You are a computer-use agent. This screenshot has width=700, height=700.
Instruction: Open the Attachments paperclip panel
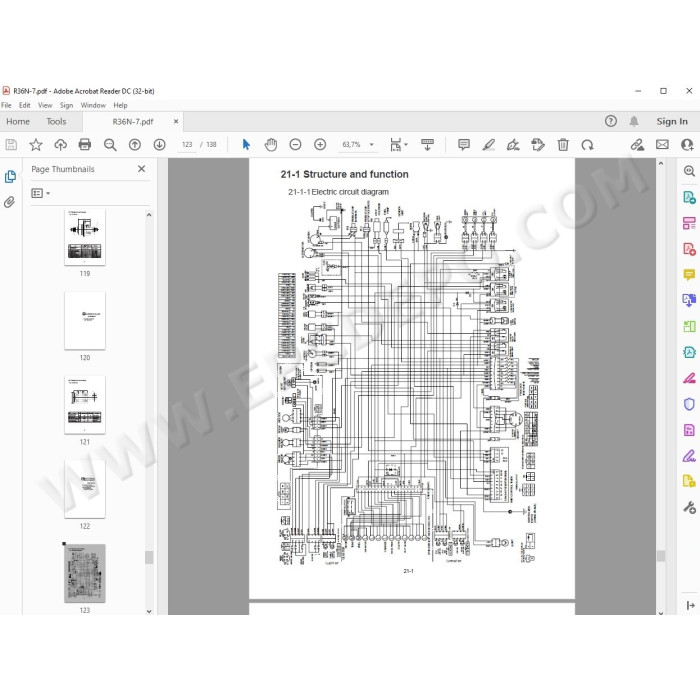(x=9, y=202)
